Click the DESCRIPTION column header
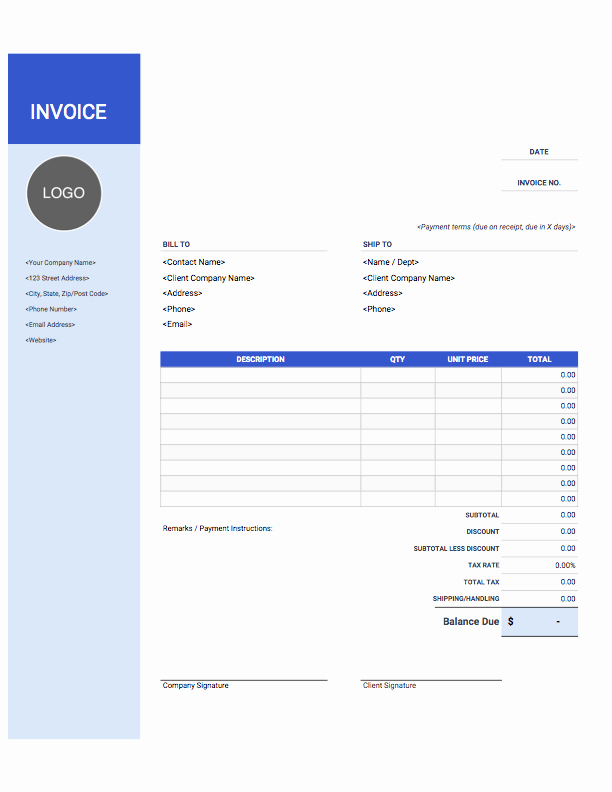The width and height of the screenshot is (612, 792). (x=261, y=359)
